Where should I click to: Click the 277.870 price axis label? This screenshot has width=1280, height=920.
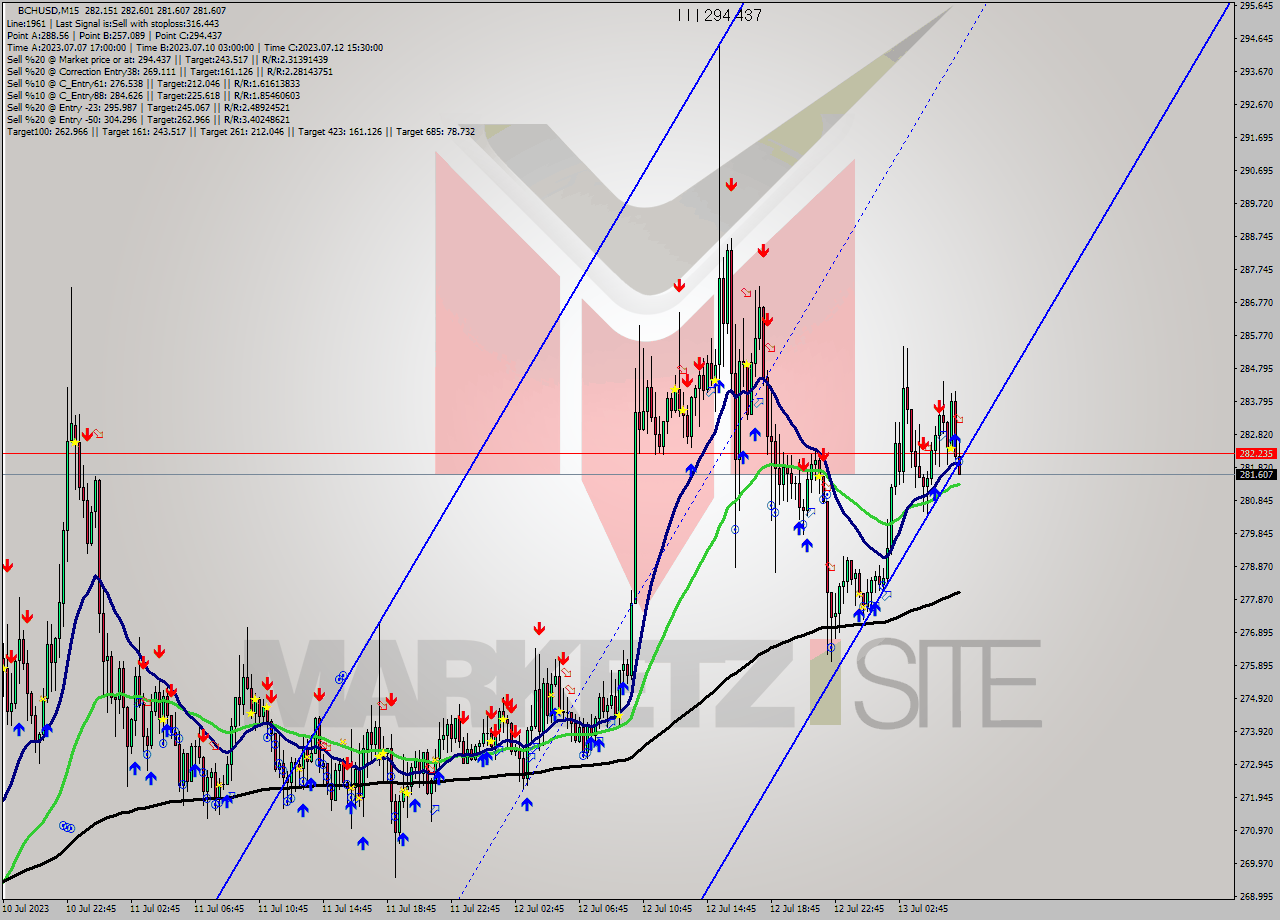(x=1257, y=600)
